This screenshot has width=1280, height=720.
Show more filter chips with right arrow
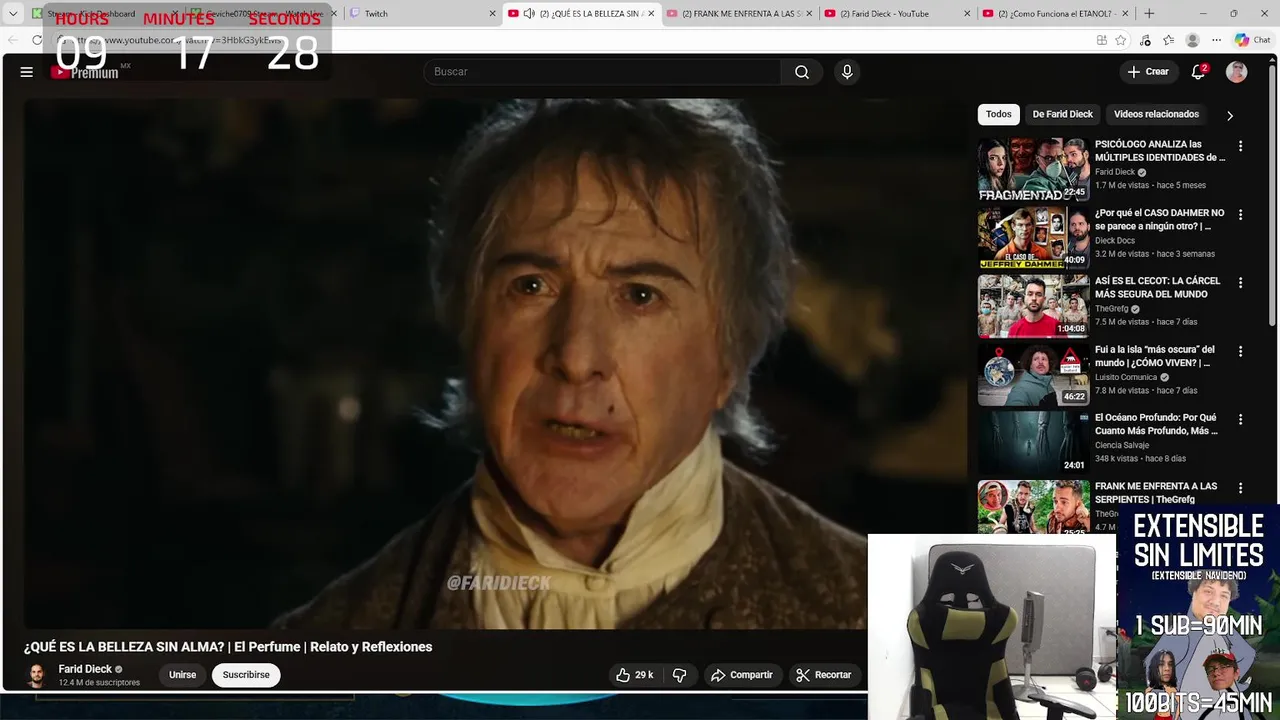1230,115
